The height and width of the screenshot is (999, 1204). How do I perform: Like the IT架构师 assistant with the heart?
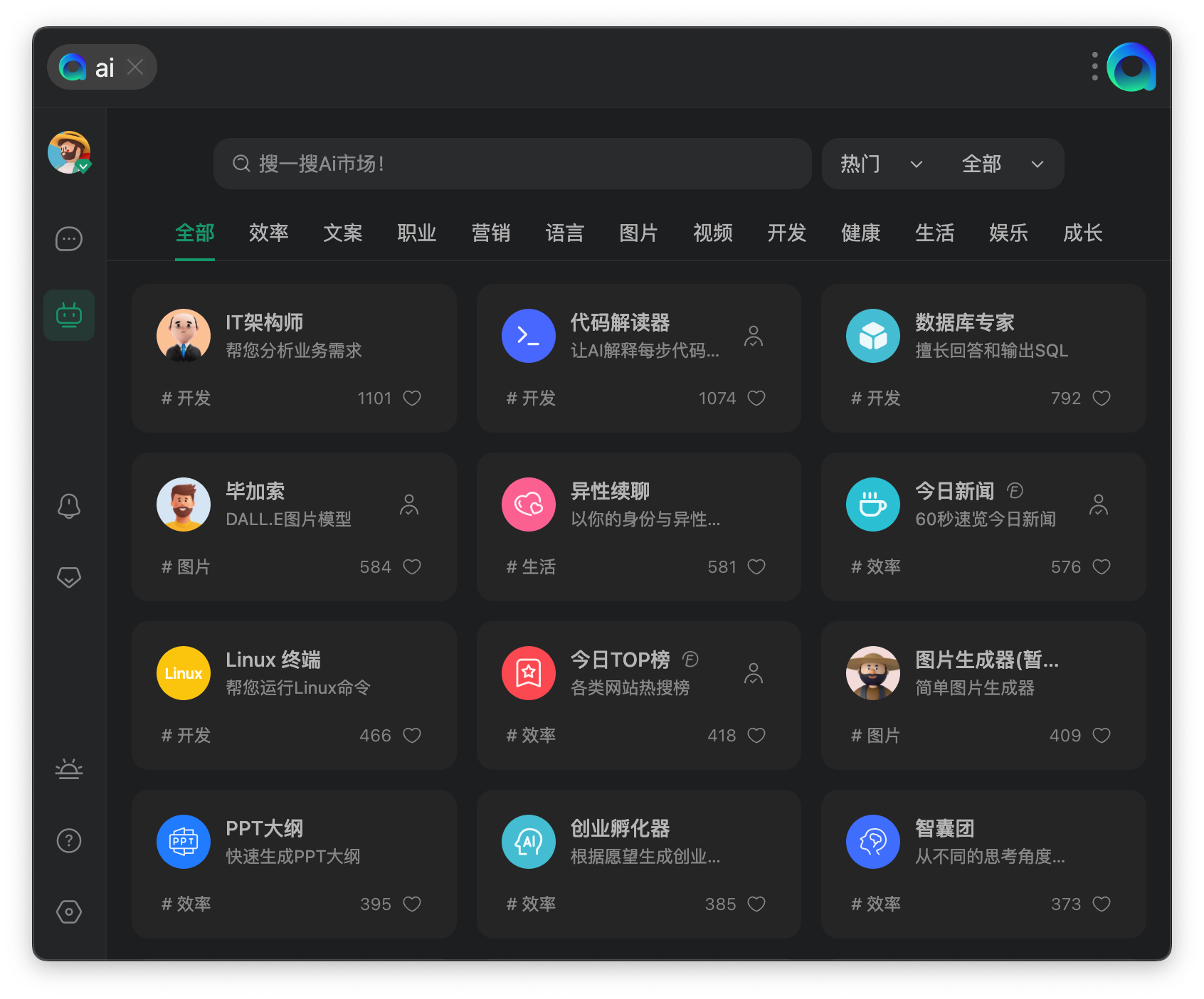click(413, 398)
